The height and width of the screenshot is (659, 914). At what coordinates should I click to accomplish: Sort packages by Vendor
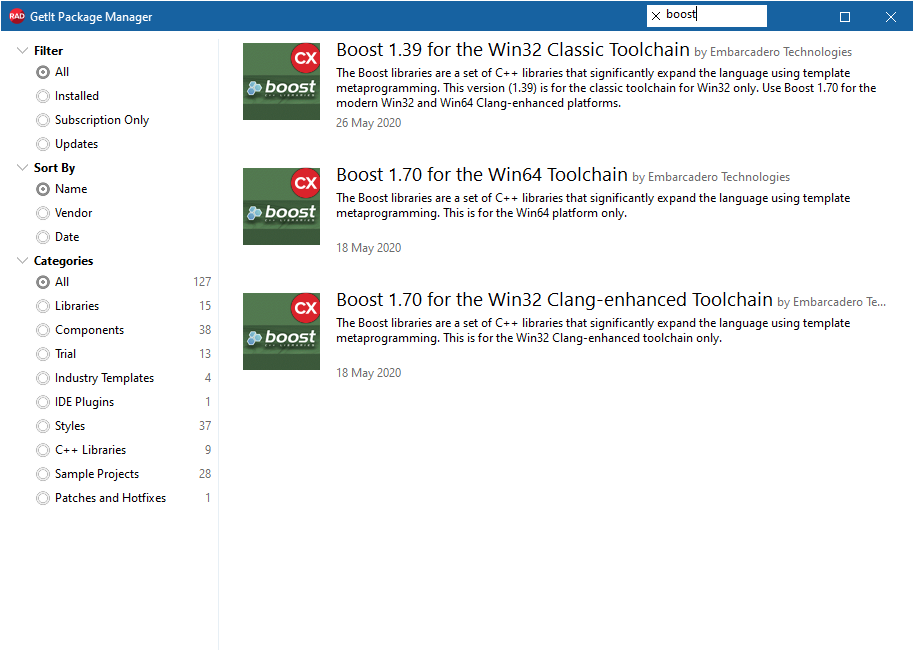64,213
